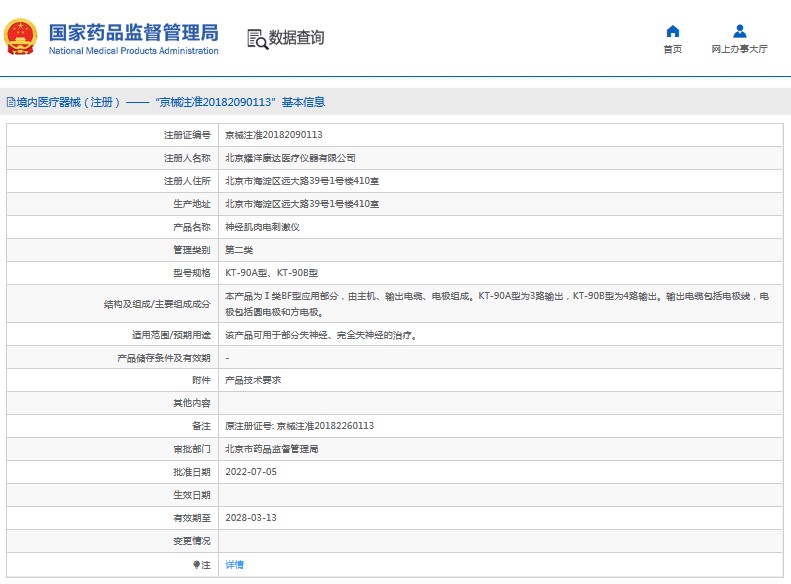Screen dimensions: 791x584
Task: Click the 结构及组成 description text
Action: (497, 304)
